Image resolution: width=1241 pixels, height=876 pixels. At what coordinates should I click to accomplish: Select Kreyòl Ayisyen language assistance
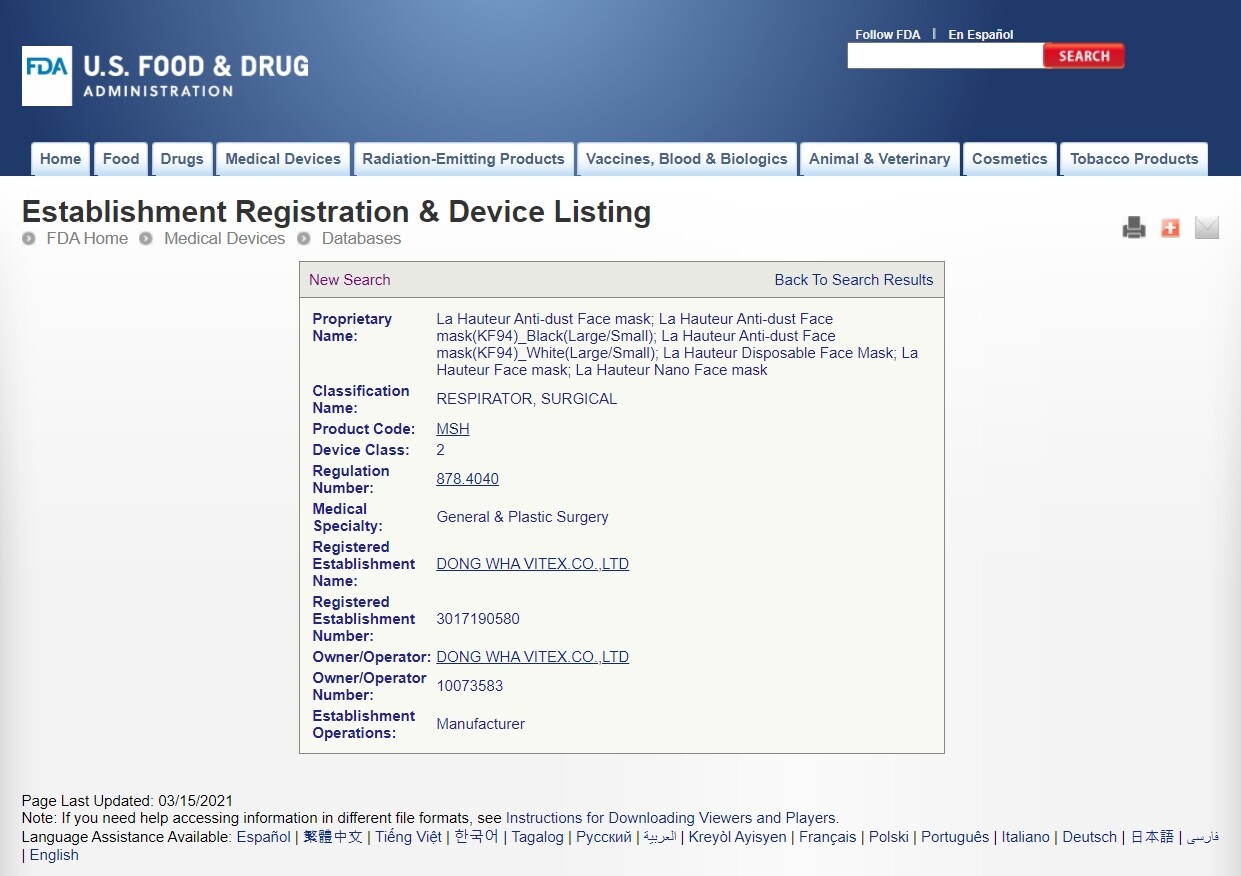(x=738, y=837)
